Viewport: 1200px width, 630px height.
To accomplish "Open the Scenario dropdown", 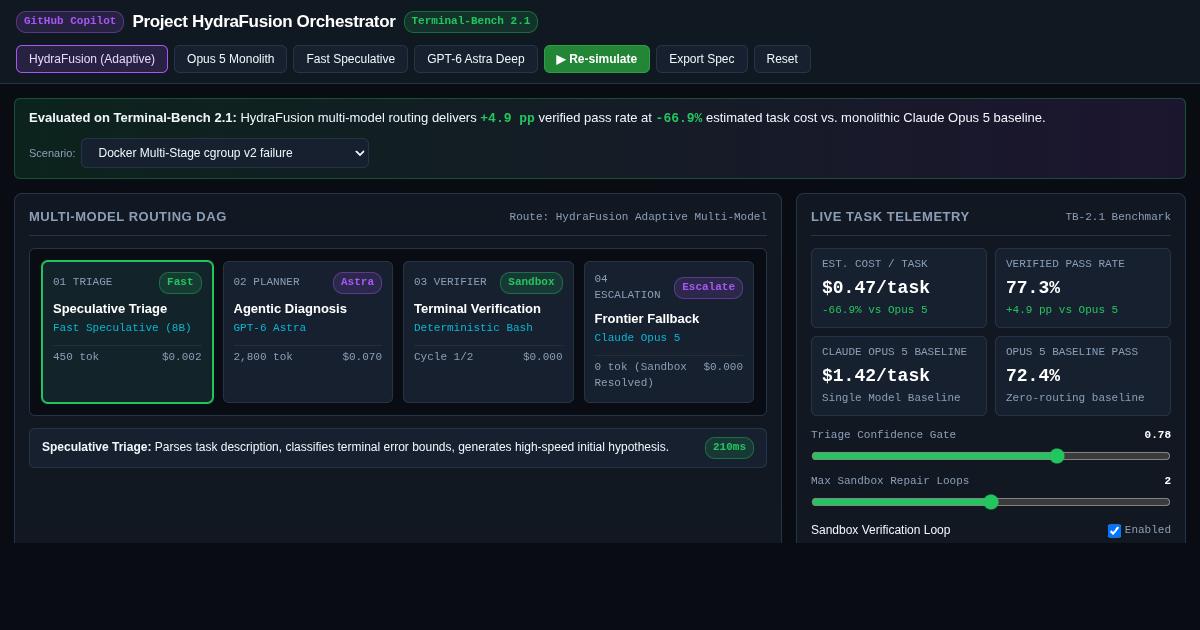I will [225, 153].
